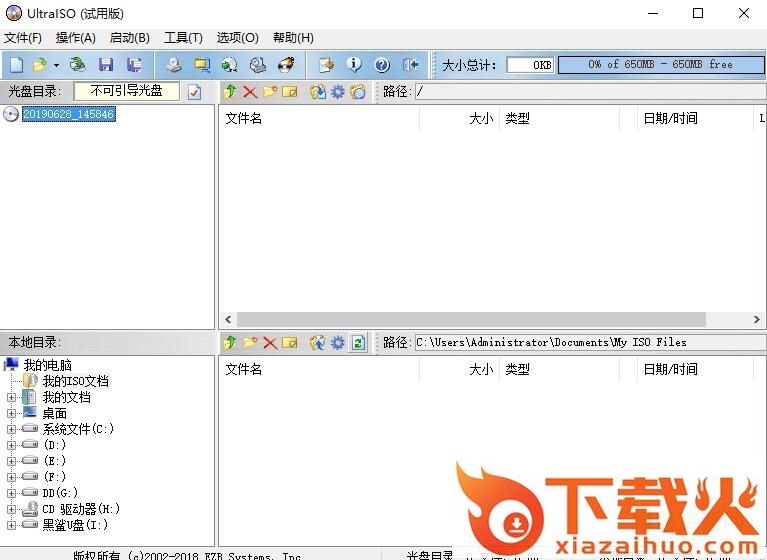Screen dimensions: 767x560
Task: Click the New folder icon in local pane
Action: tap(250, 342)
